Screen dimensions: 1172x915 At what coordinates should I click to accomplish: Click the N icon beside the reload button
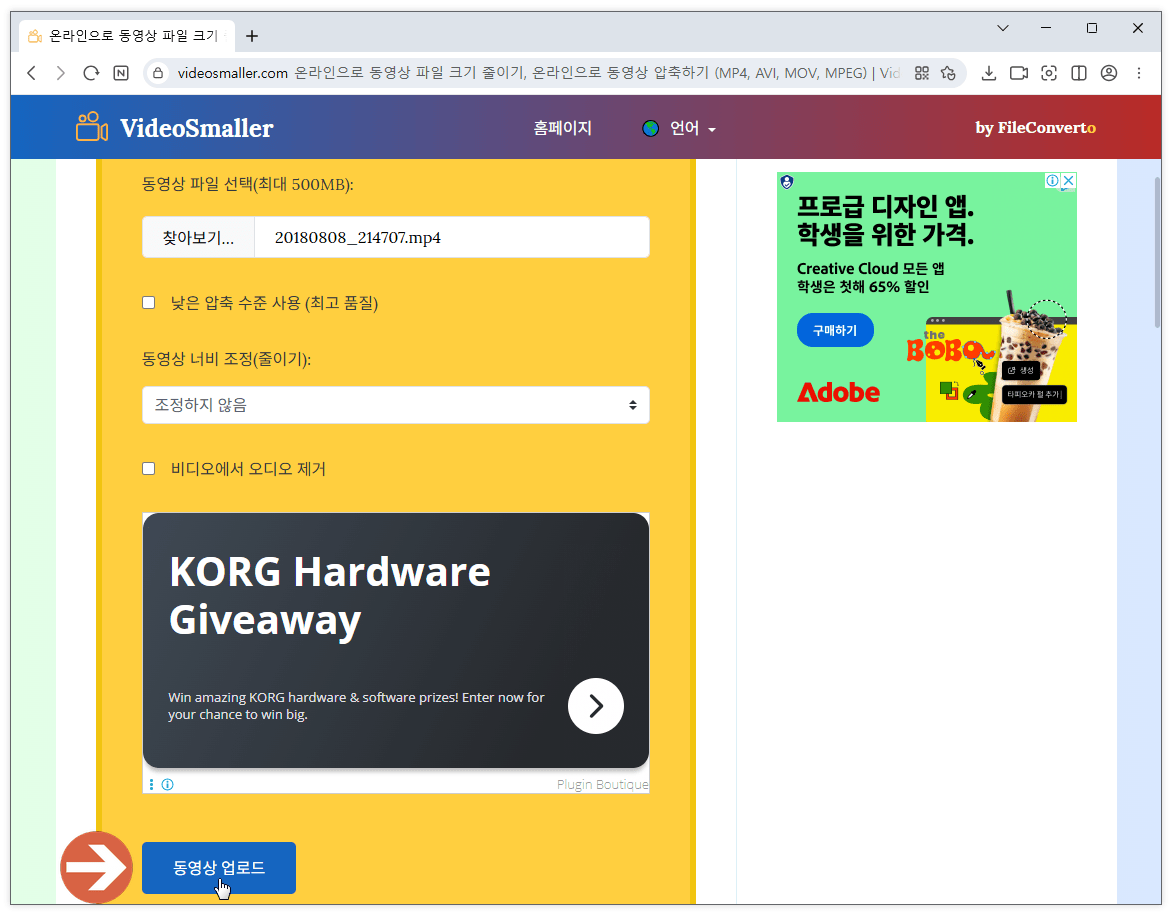click(120, 73)
